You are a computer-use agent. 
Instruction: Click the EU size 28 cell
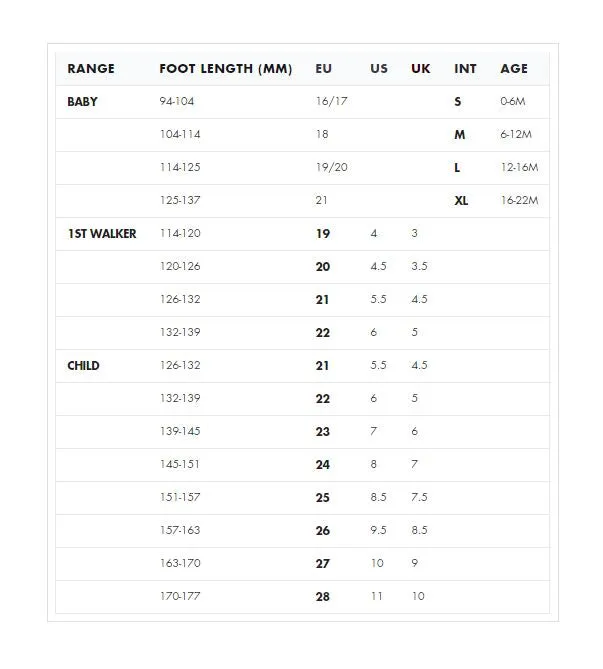point(323,596)
